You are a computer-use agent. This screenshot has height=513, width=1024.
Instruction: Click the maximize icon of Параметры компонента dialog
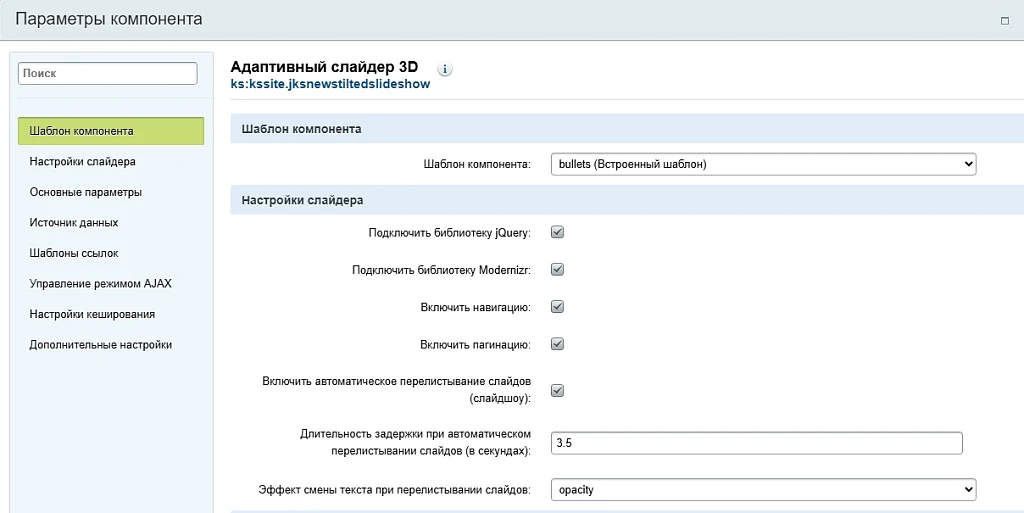(1005, 20)
